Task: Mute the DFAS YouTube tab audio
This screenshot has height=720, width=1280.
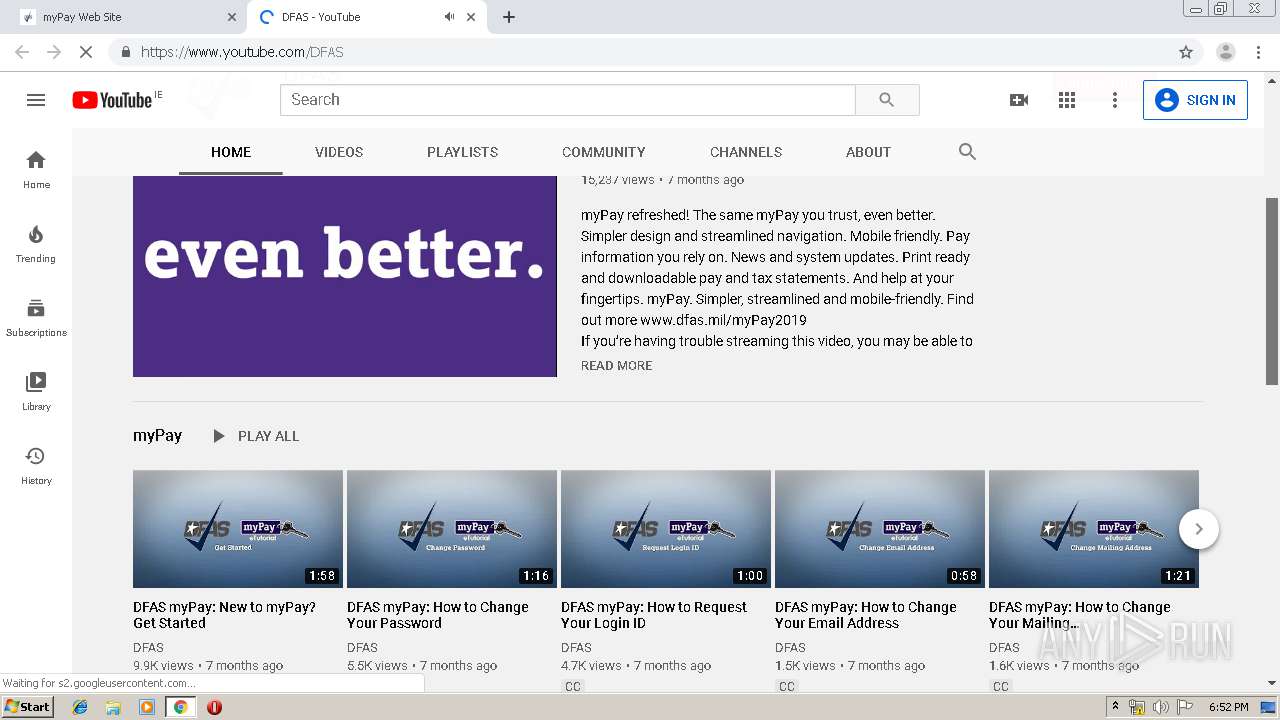Action: pyautogui.click(x=449, y=17)
